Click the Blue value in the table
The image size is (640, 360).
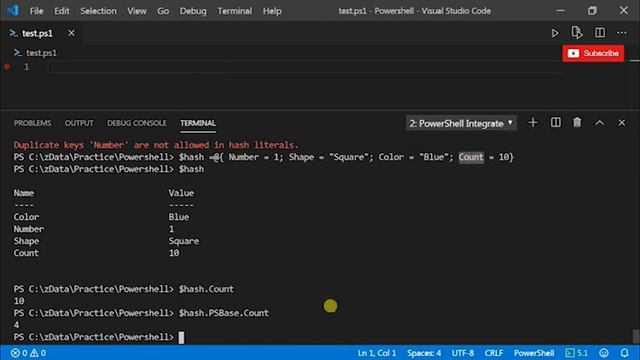(x=179, y=217)
